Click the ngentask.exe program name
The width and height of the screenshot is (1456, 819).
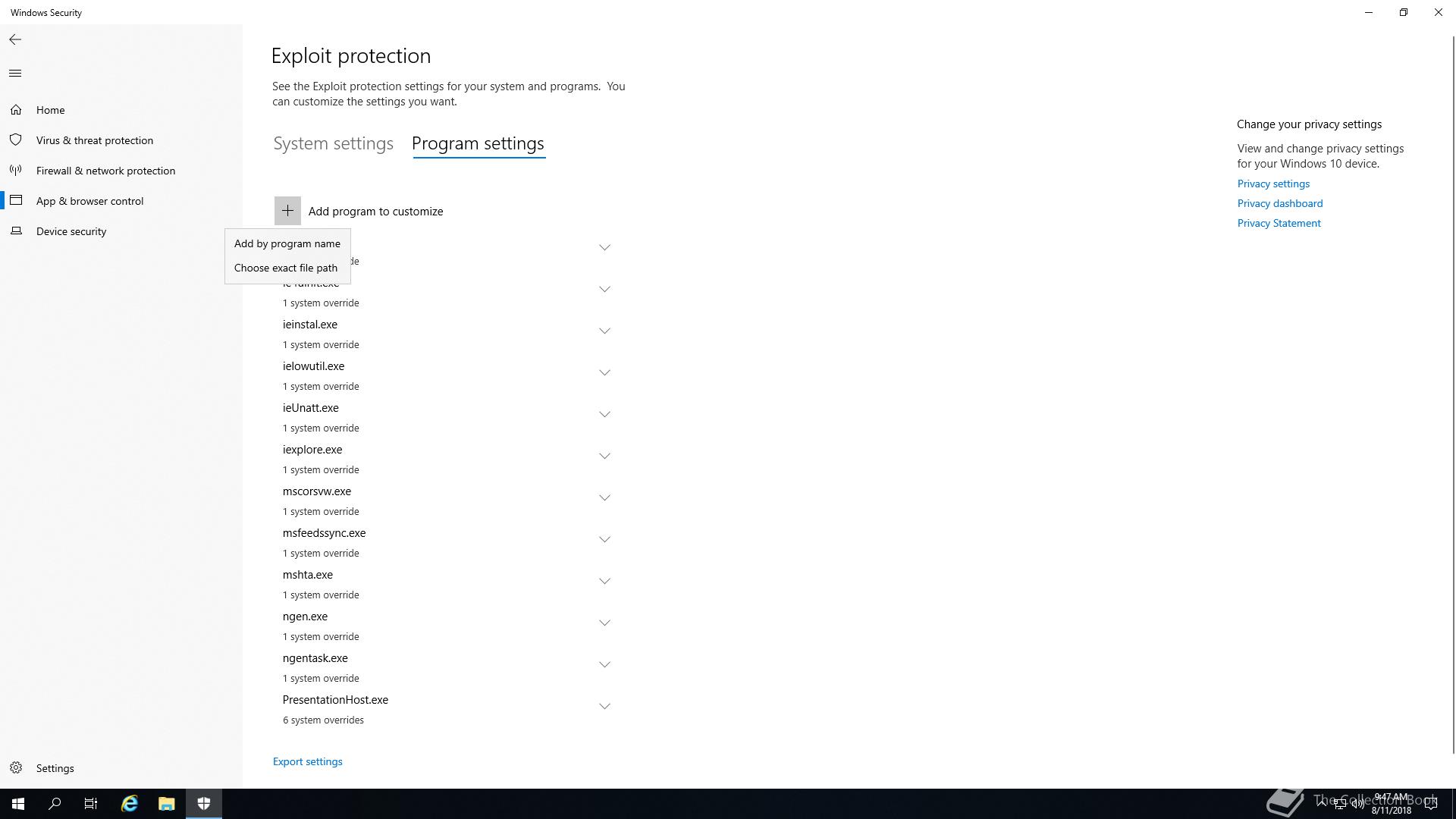coord(315,658)
